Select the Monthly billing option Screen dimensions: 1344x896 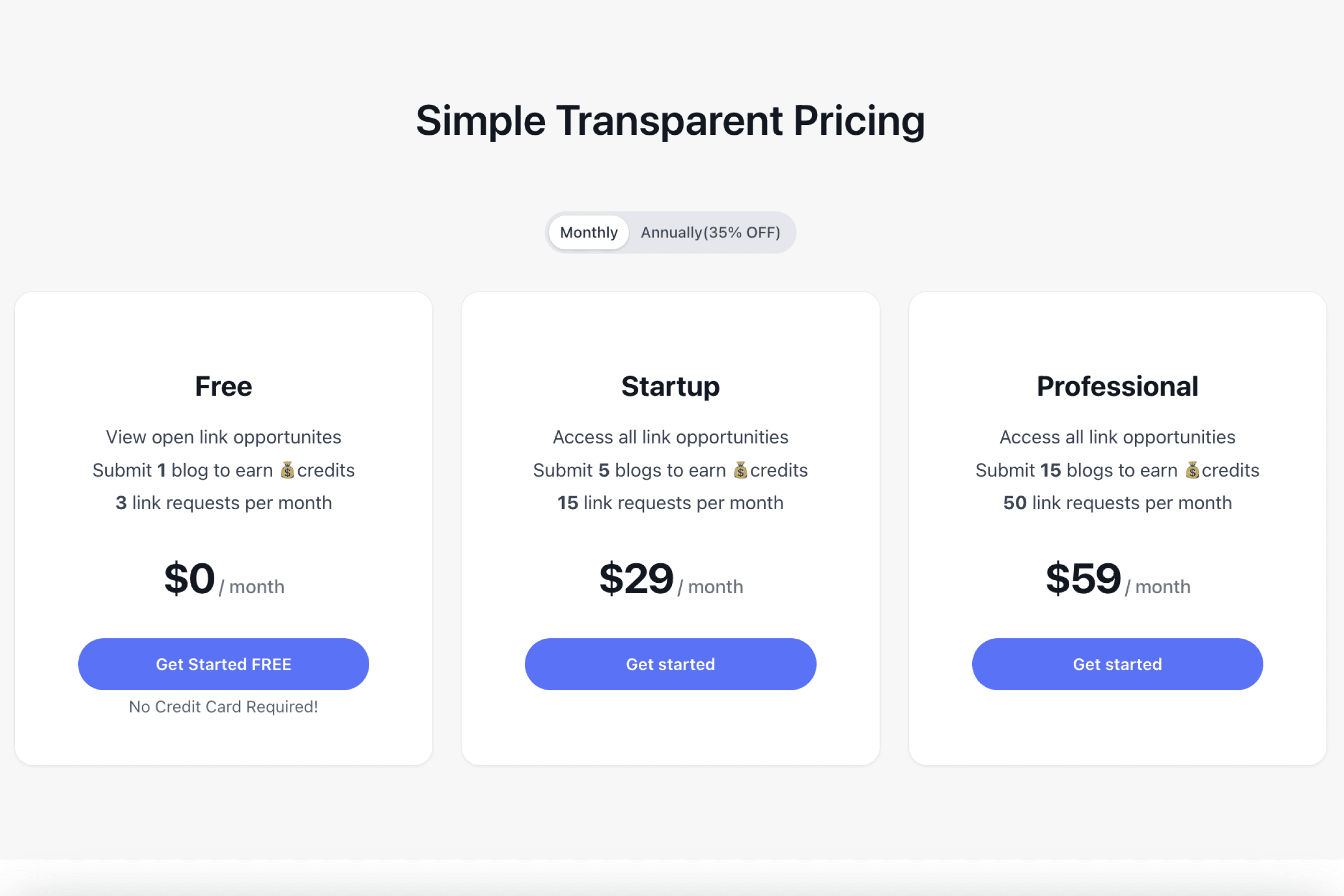pos(588,232)
